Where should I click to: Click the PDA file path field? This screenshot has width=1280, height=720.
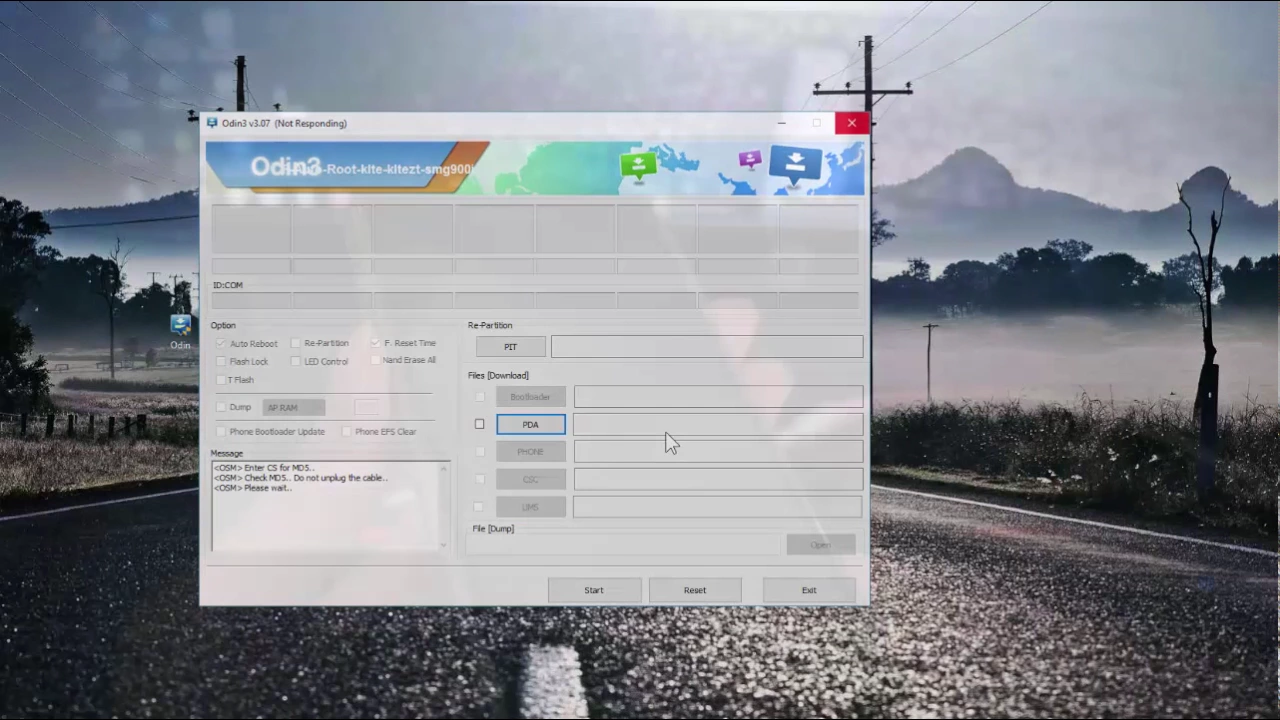718,425
